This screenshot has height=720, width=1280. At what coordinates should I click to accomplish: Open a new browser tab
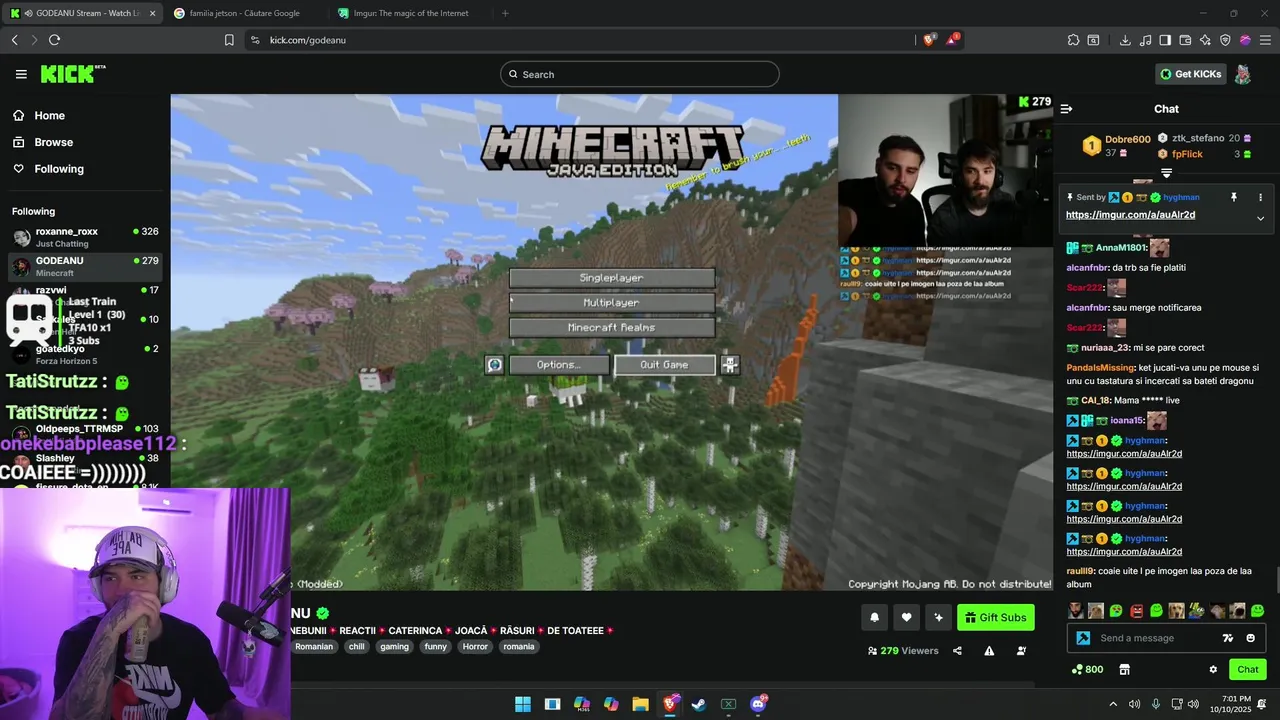(x=505, y=13)
